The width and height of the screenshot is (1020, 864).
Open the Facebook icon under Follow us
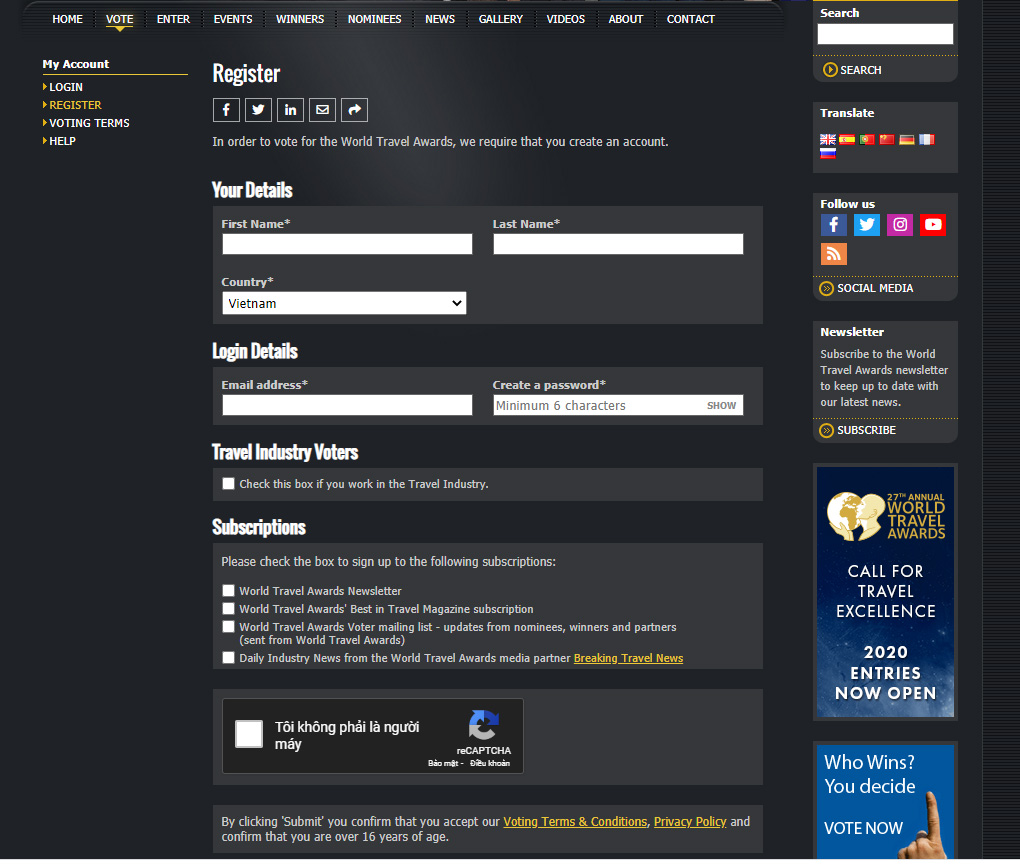click(833, 225)
